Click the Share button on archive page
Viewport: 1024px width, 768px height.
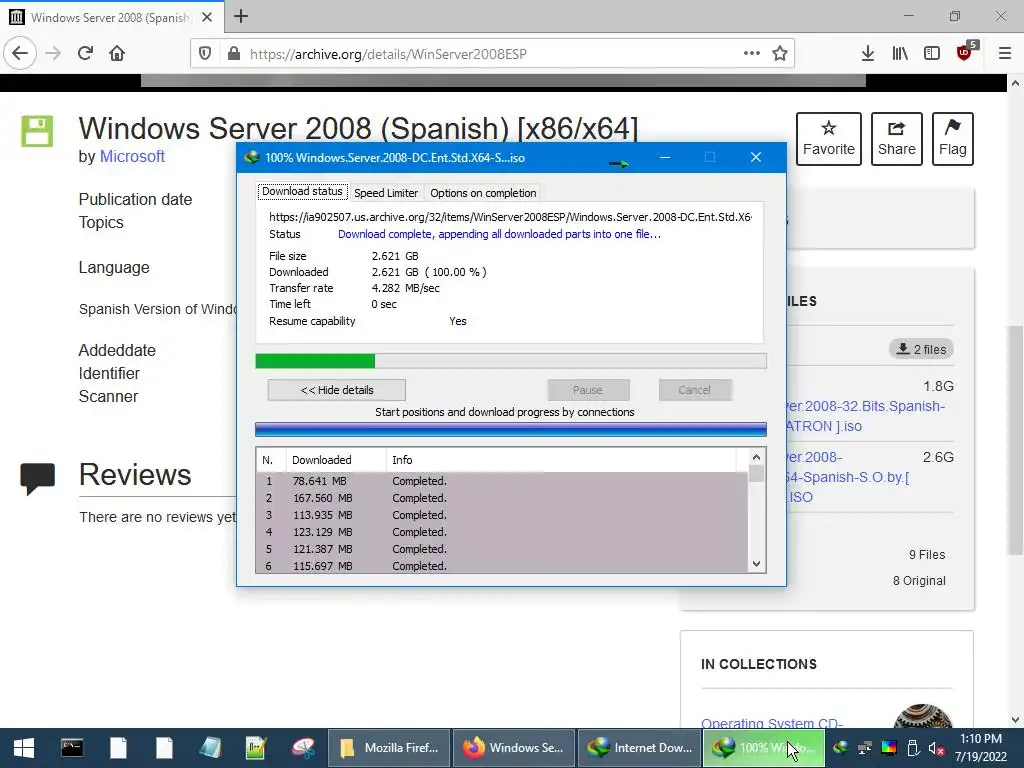(897, 138)
